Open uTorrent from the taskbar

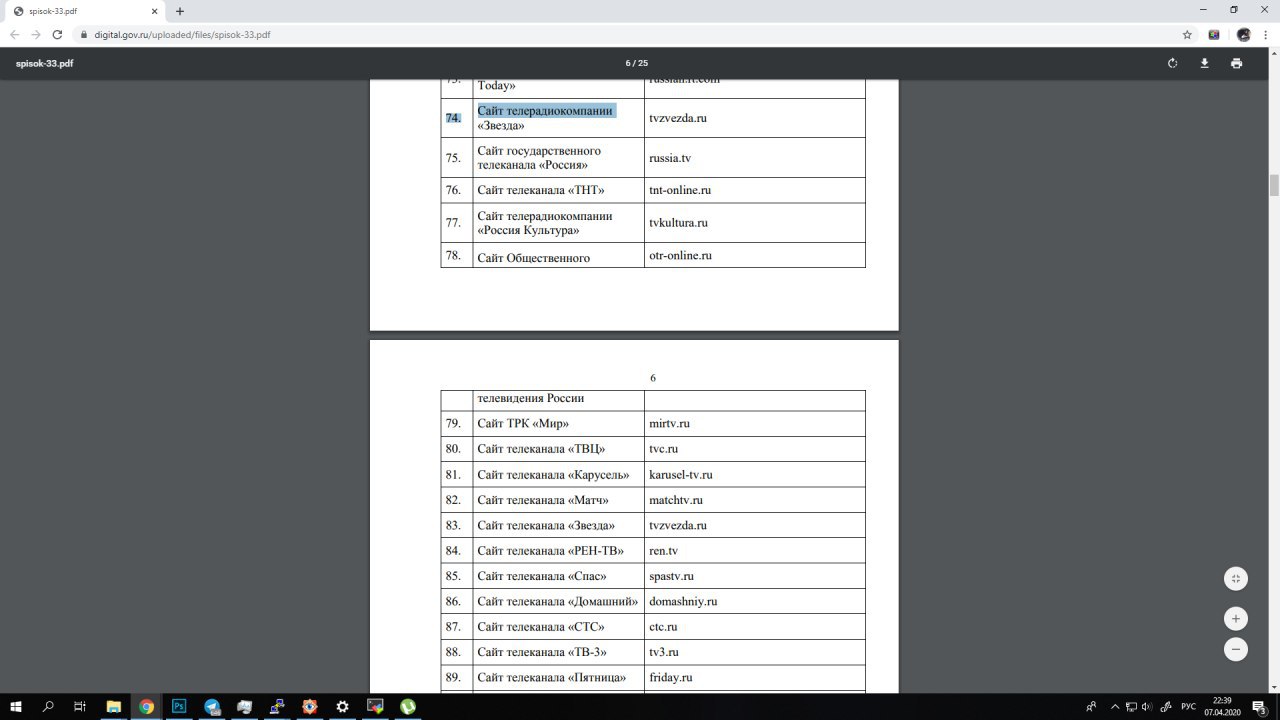pos(408,706)
